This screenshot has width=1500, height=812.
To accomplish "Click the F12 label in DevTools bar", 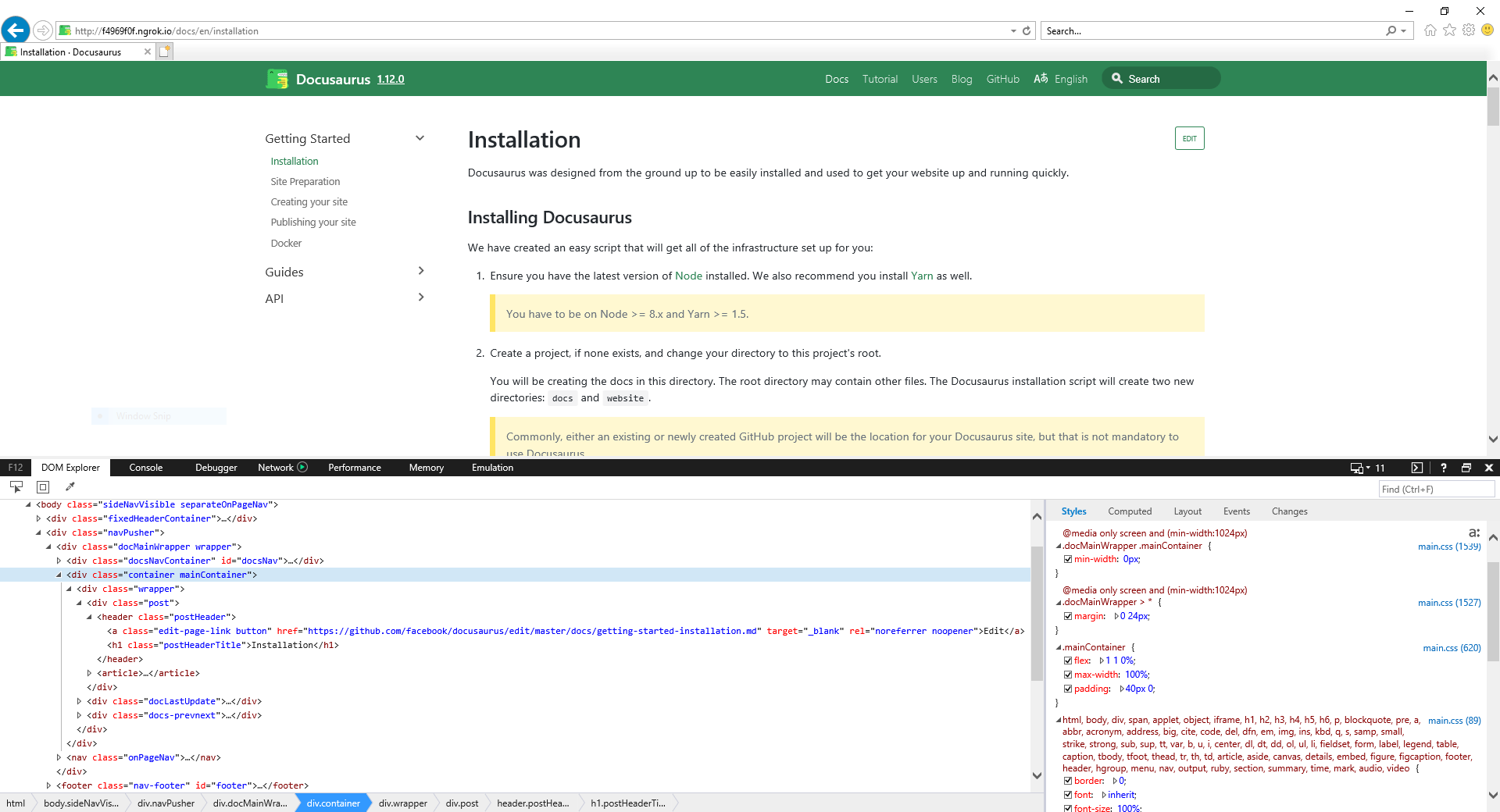I will pyautogui.click(x=16, y=468).
